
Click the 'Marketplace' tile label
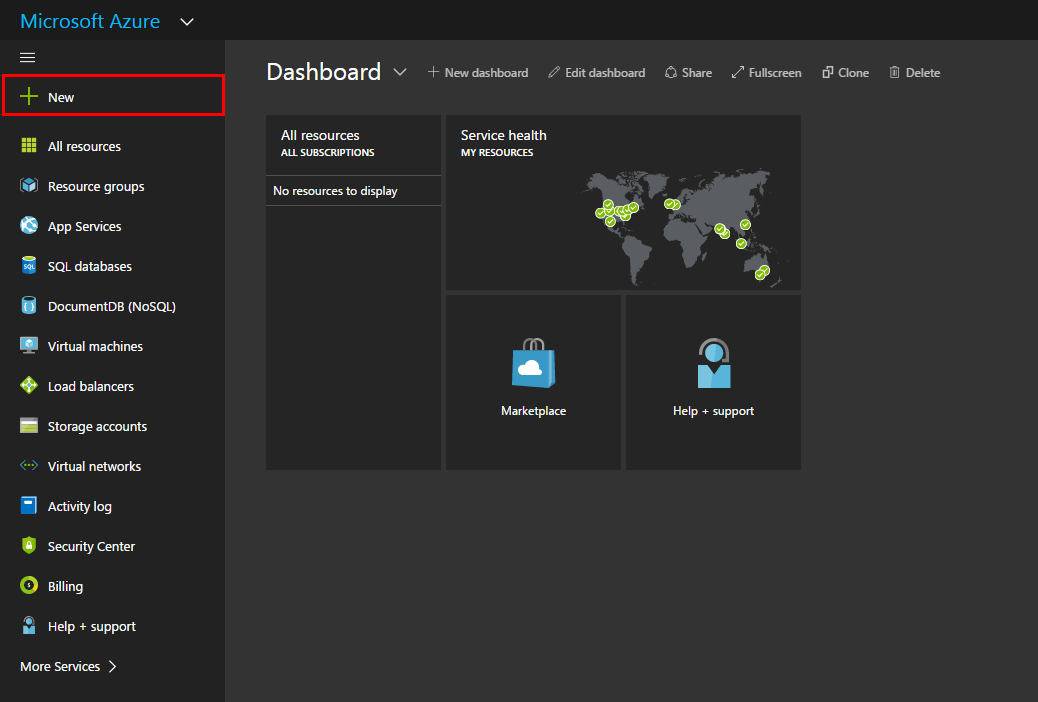coord(534,411)
